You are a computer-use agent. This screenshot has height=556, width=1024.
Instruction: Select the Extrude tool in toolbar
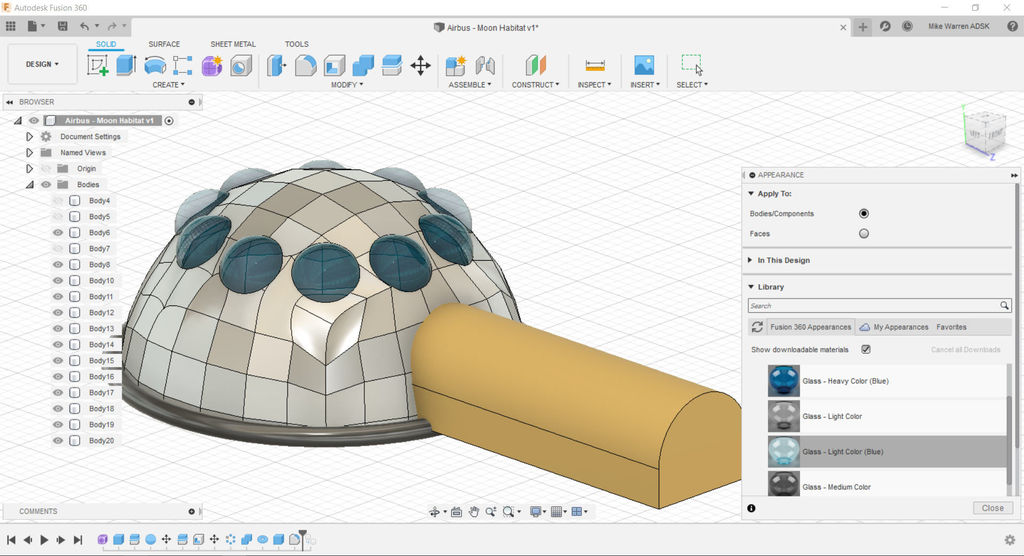(x=126, y=66)
